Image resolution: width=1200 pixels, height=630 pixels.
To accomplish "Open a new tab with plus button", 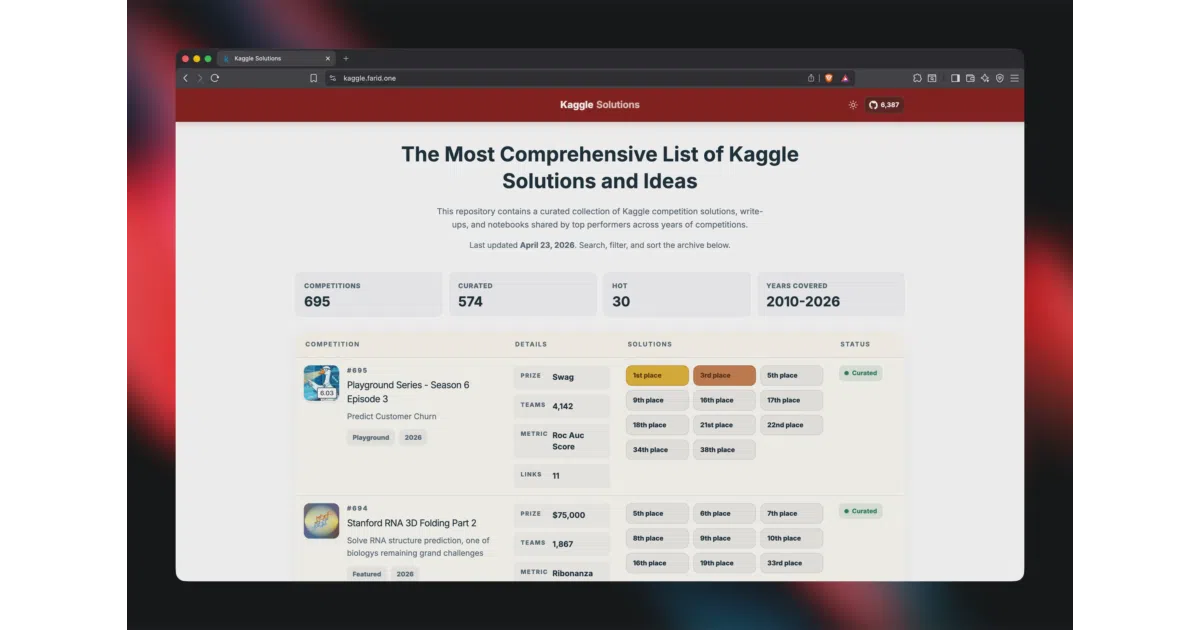I will click(346, 59).
